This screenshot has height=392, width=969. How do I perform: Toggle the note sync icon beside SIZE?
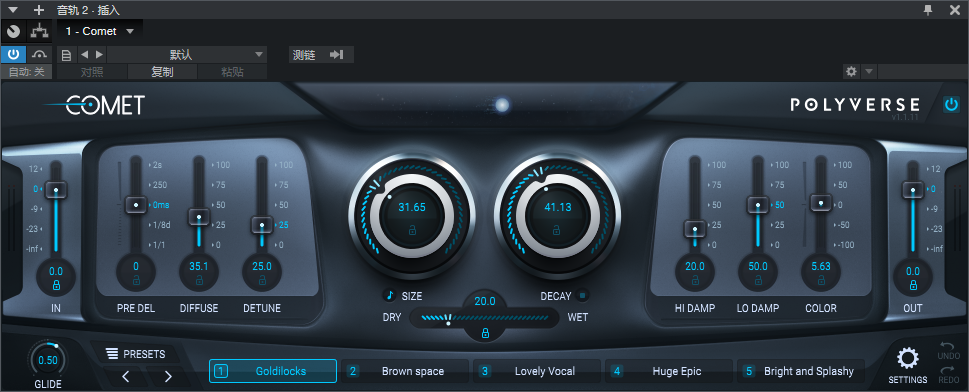389,296
